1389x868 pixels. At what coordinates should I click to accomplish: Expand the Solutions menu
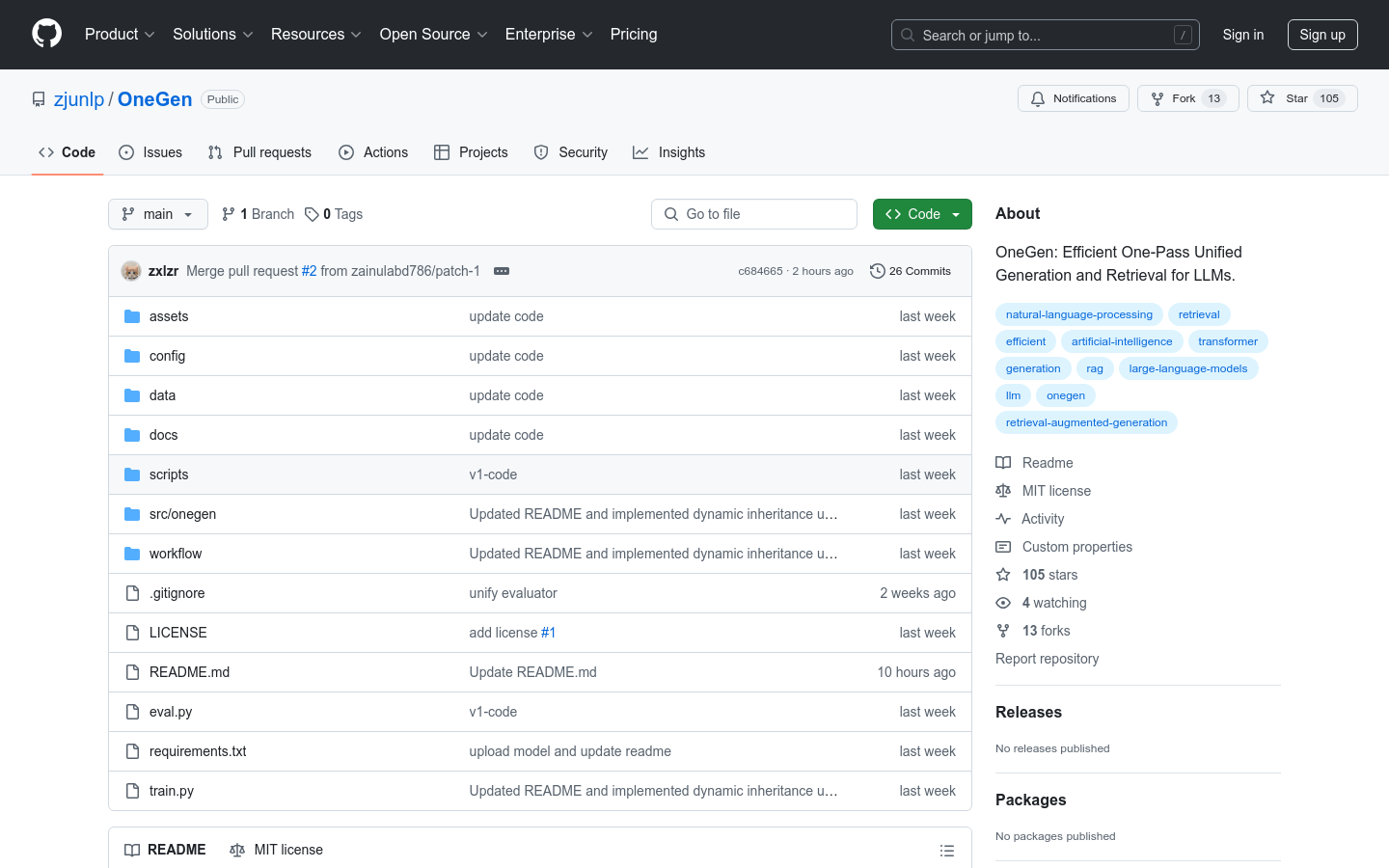pyautogui.click(x=213, y=35)
